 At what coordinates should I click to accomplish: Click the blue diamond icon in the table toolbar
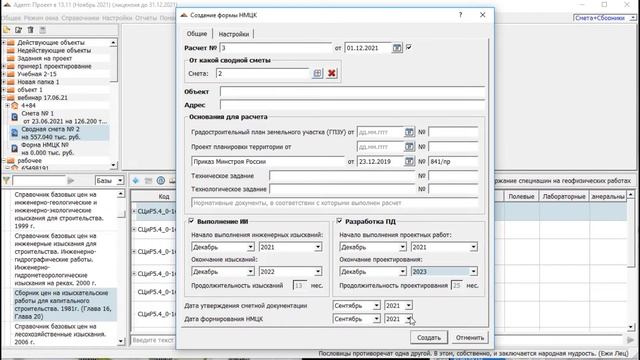tap(136, 180)
